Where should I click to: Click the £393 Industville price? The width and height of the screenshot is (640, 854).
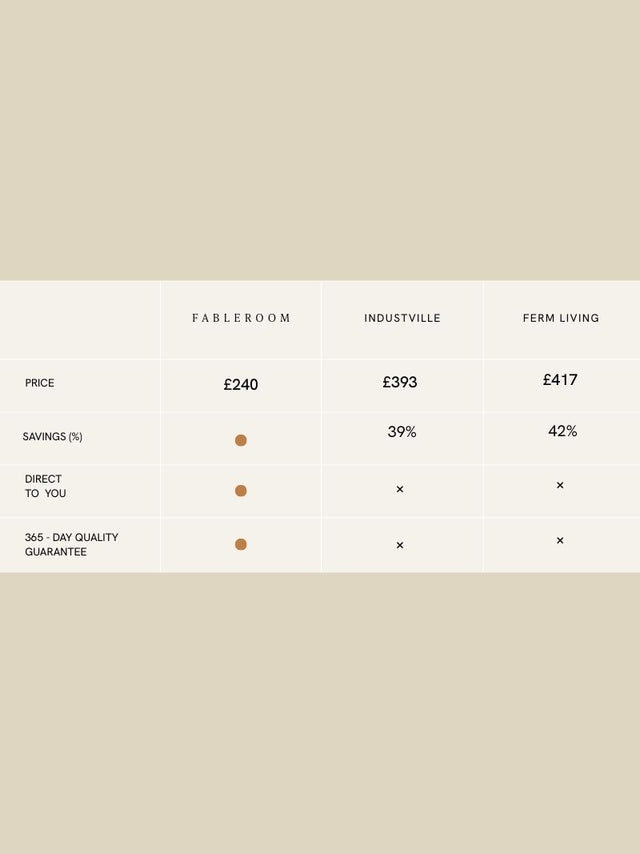[400, 382]
